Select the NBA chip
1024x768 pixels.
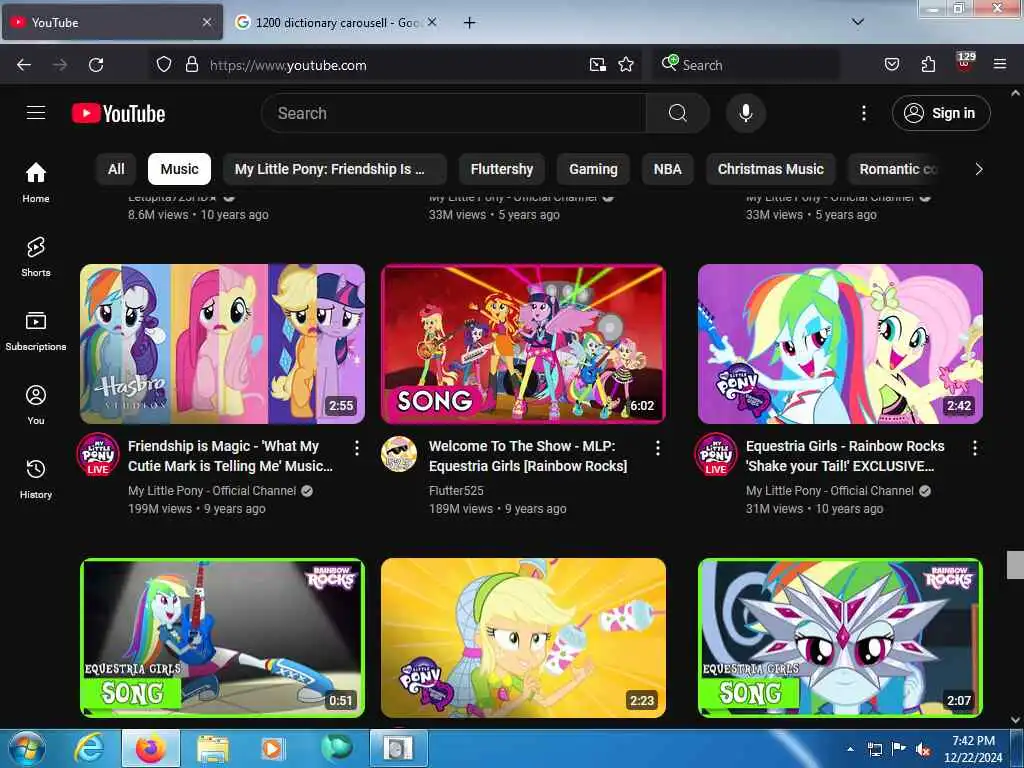[667, 169]
